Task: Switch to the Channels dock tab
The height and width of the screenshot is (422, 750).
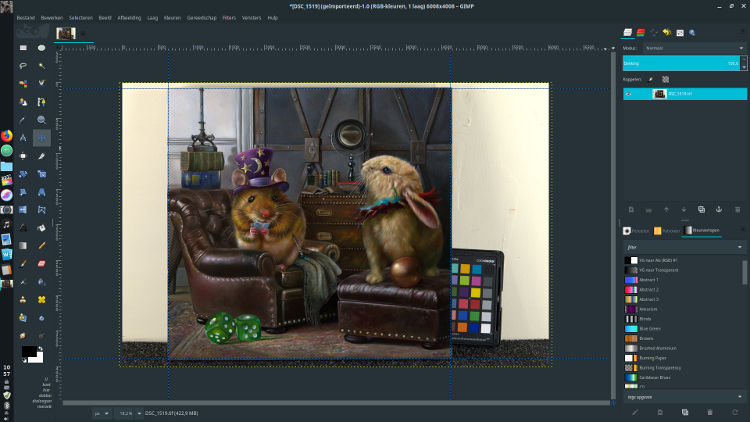Action: [641, 33]
